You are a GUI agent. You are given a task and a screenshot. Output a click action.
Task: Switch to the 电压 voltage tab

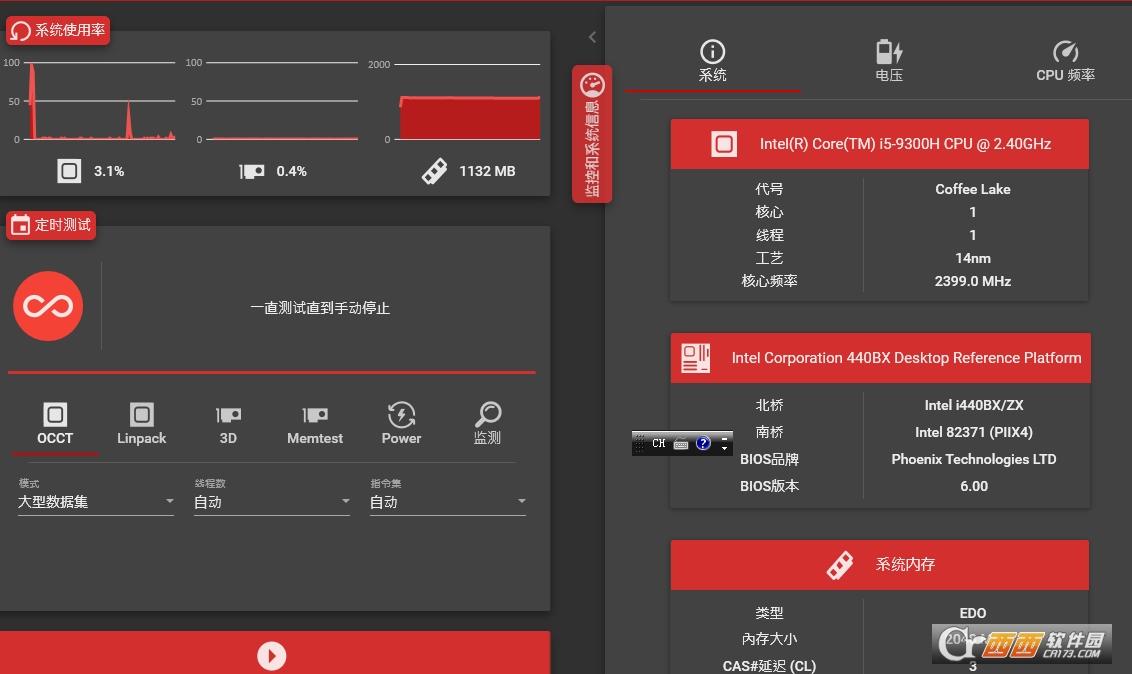click(889, 61)
